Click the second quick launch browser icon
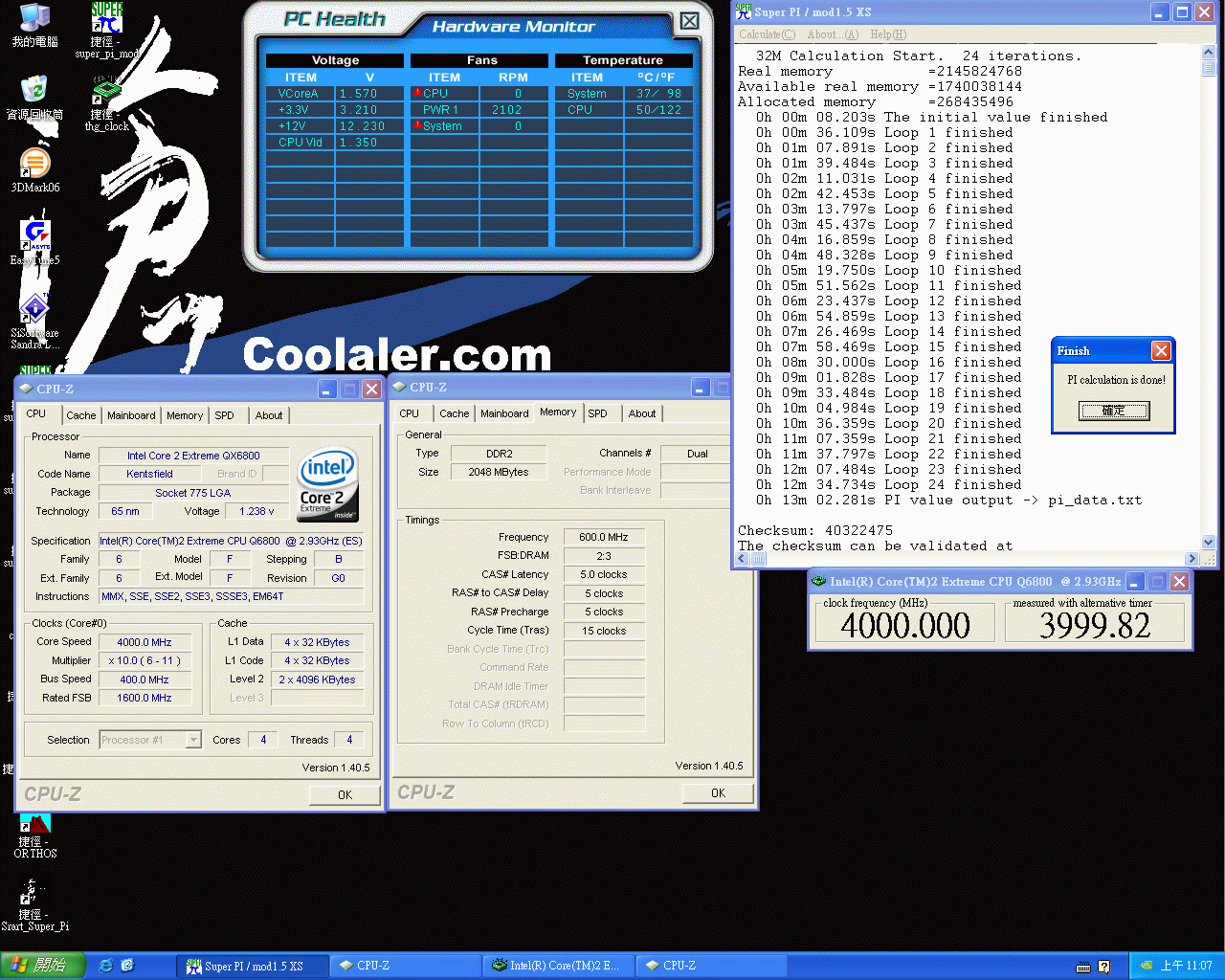The height and width of the screenshot is (980, 1225). [x=128, y=966]
